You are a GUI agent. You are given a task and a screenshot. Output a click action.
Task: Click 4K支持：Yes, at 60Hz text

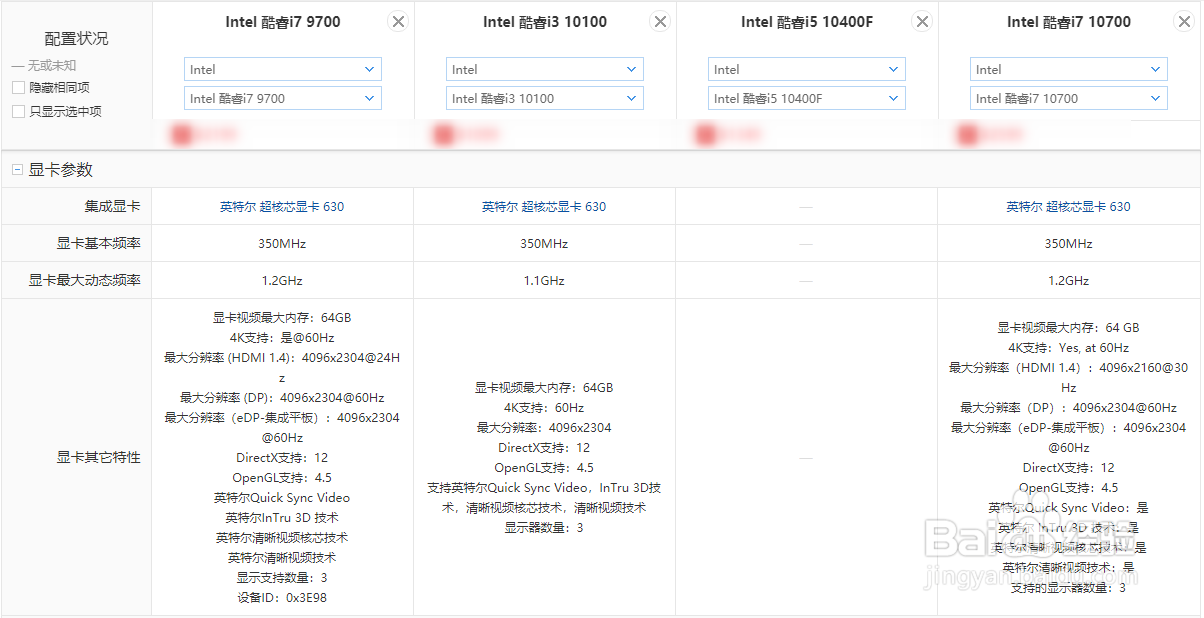1068,348
